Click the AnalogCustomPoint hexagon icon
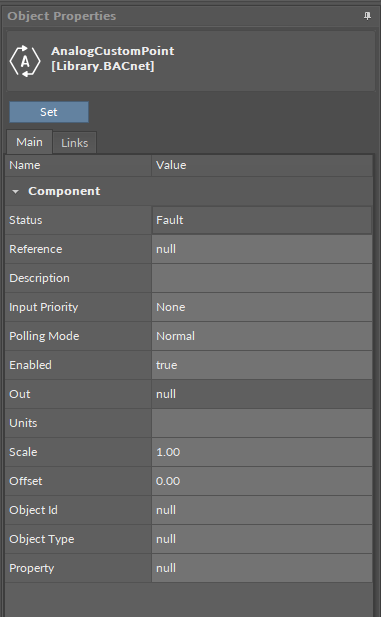The image size is (381, 617). tap(25, 61)
